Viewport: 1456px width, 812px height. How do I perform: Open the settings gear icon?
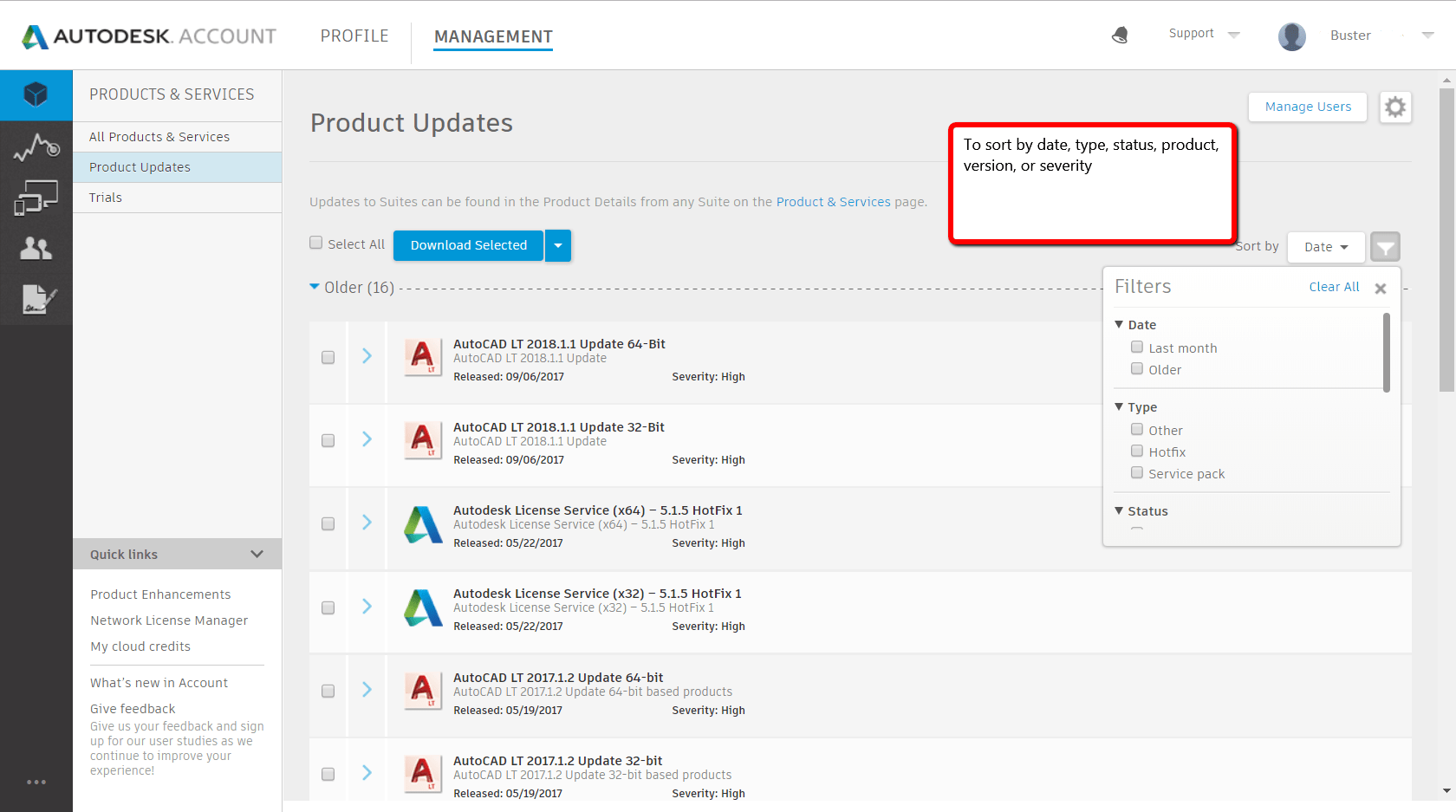click(x=1395, y=107)
